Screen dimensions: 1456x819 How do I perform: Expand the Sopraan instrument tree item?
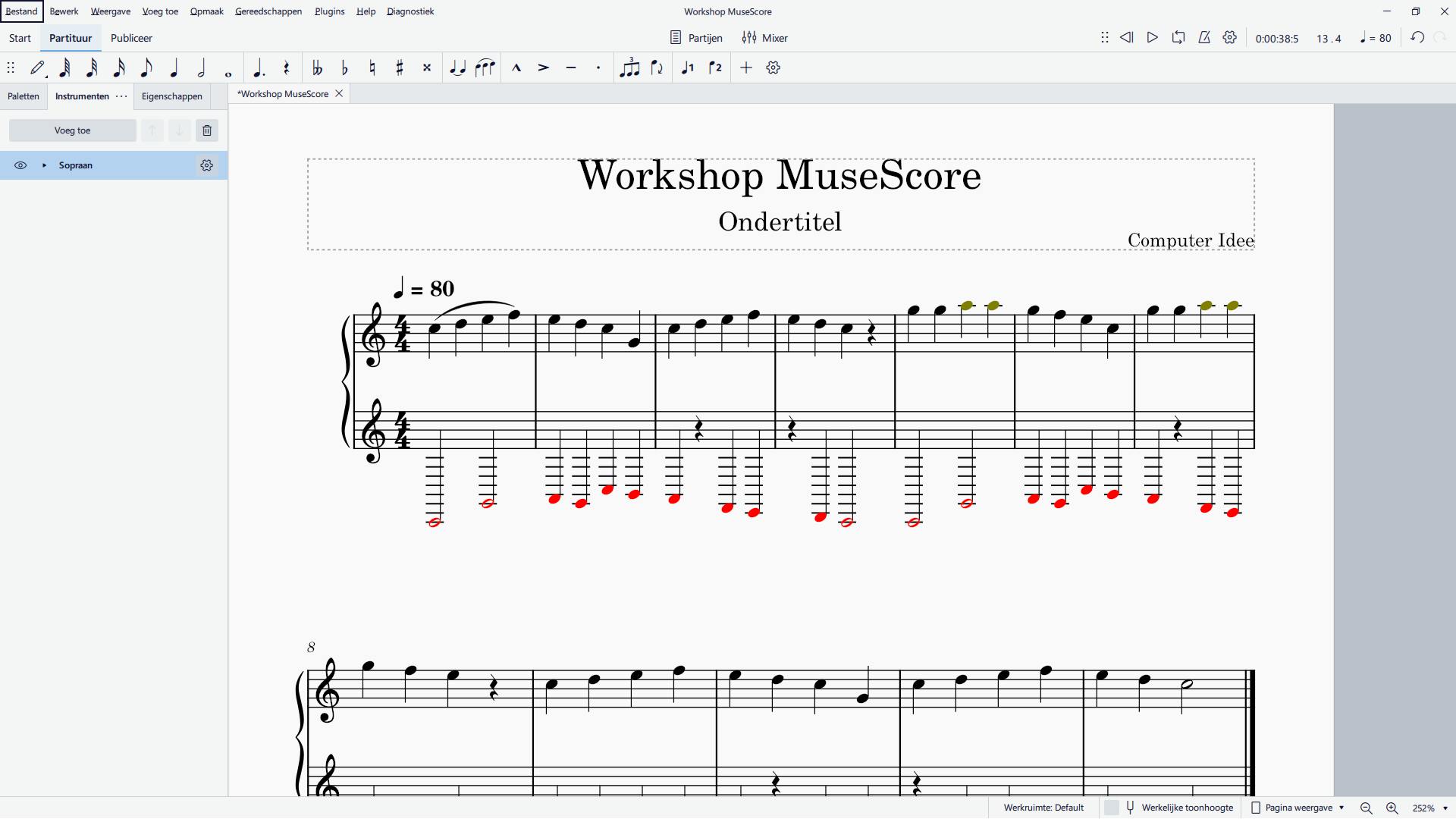coord(44,165)
